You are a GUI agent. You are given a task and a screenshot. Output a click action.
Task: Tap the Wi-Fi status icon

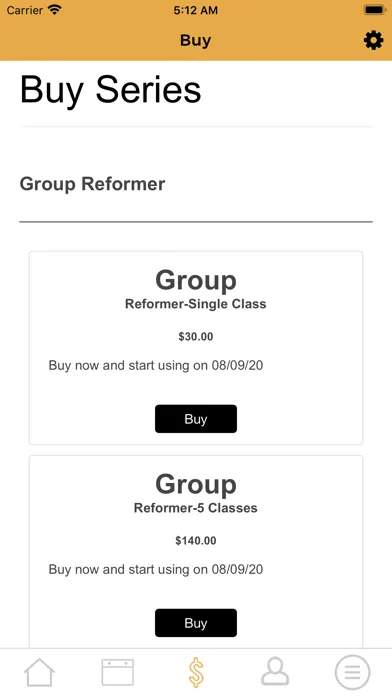[55, 10]
